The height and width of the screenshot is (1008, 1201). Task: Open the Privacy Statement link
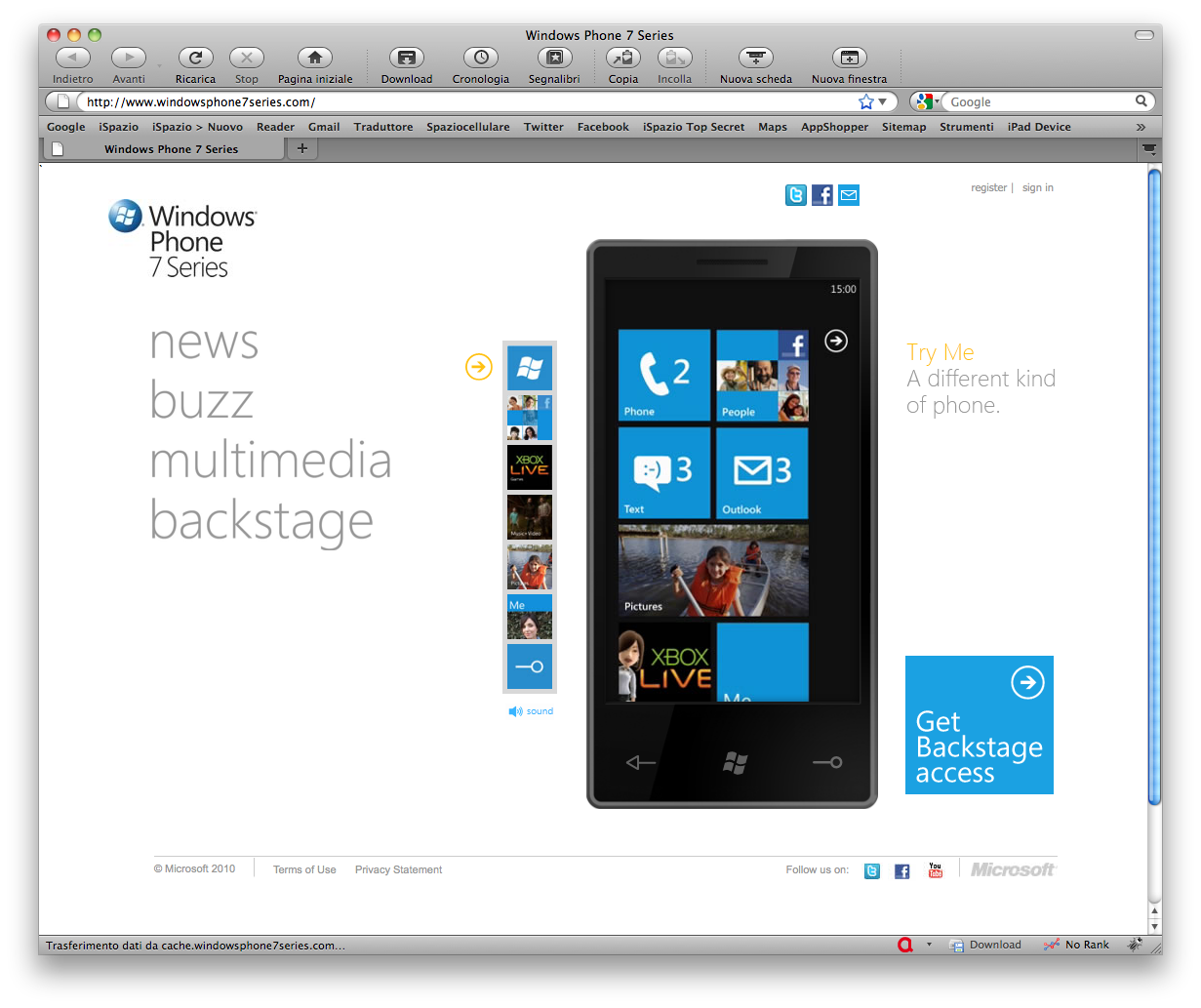[x=398, y=869]
